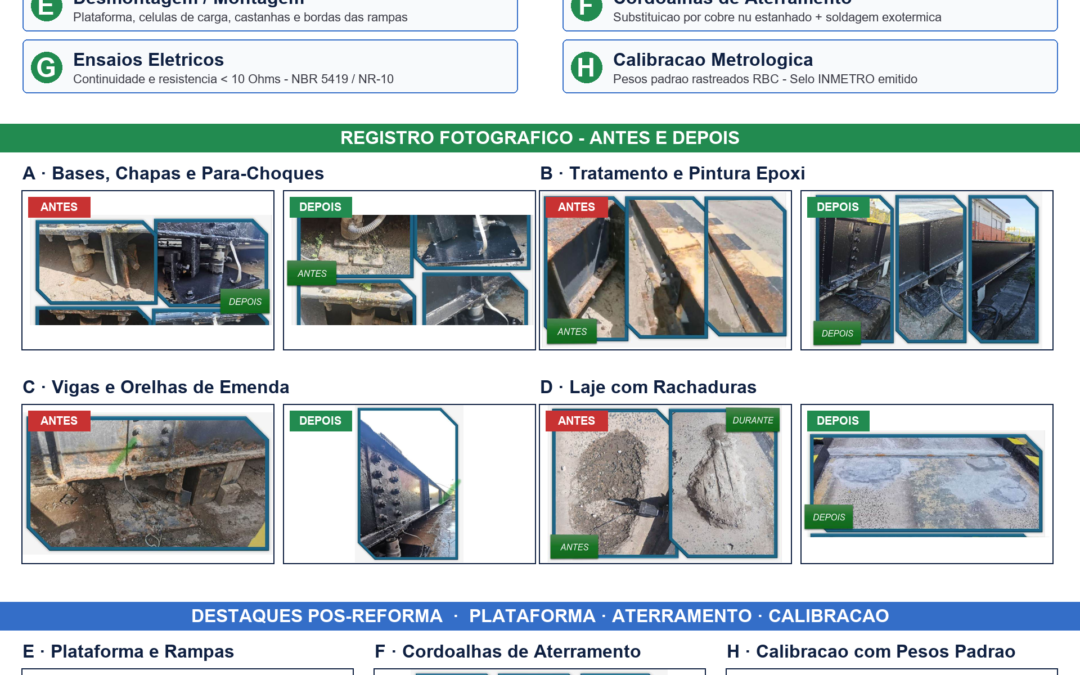Select the 'Plataforma, celulas de carga' subtitle
The height and width of the screenshot is (675, 1080).
point(240,17)
